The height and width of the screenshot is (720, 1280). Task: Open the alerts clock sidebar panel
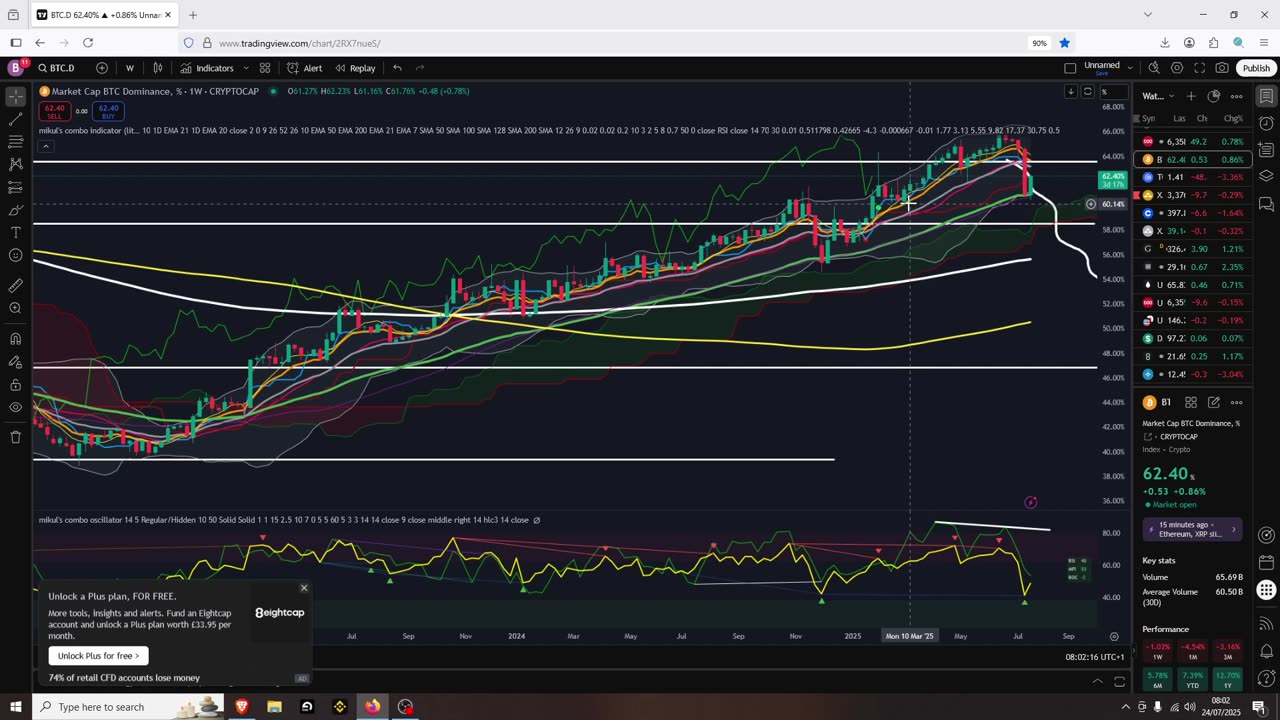pos(1266,123)
